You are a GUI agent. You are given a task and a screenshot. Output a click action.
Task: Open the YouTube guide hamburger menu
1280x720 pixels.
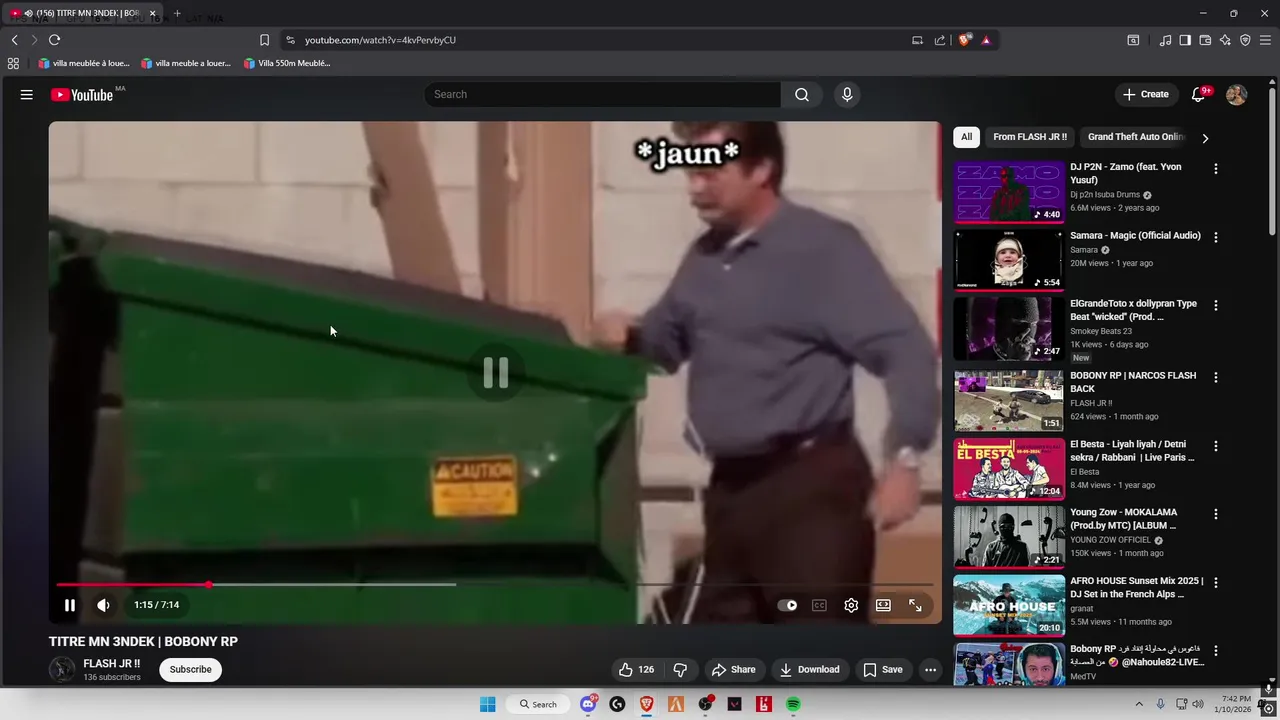click(27, 94)
